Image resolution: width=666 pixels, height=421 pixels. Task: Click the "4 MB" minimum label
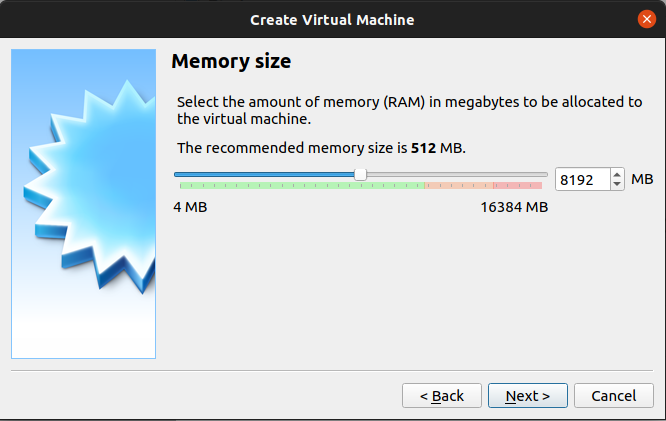coord(191,207)
